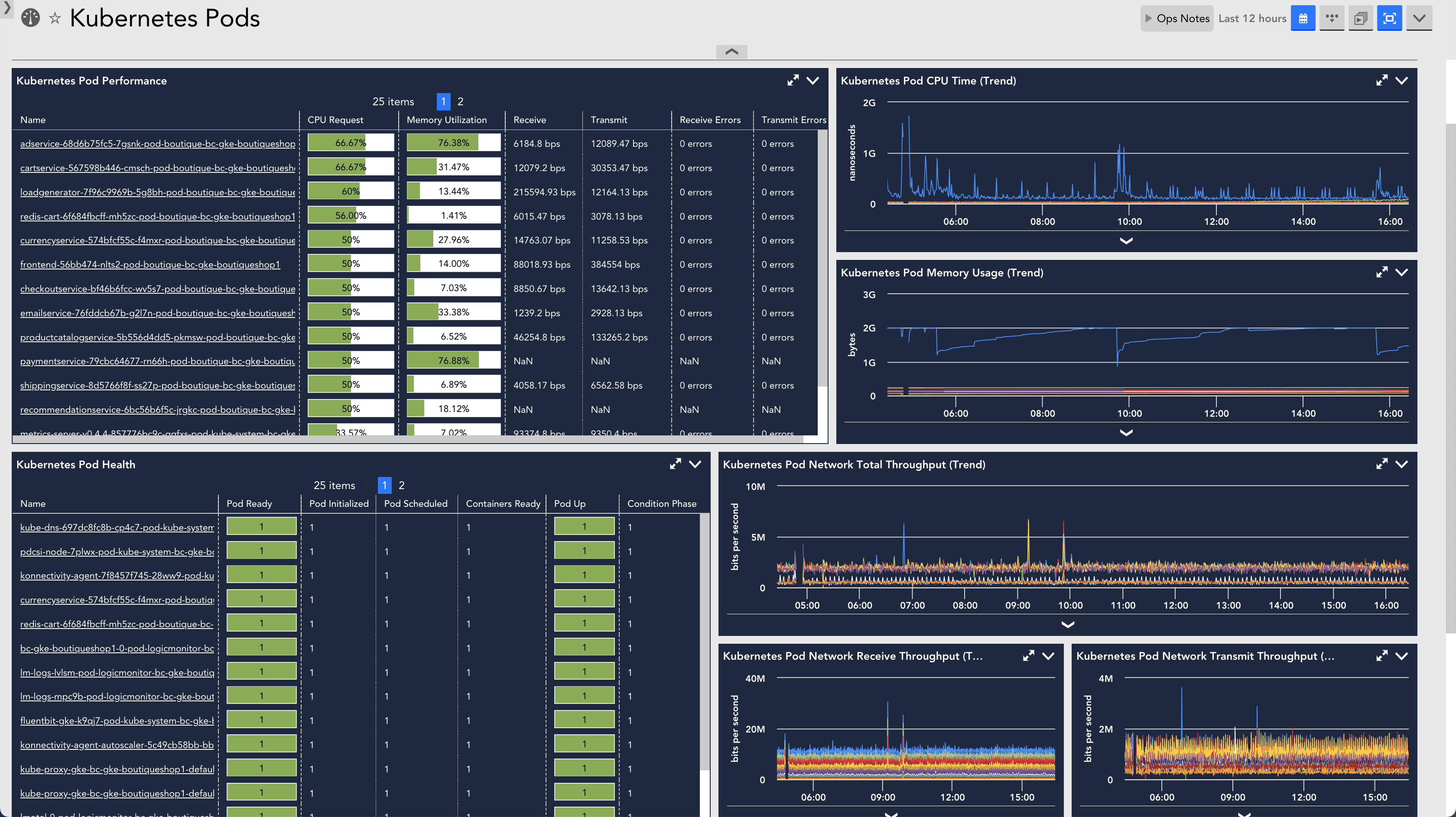The width and height of the screenshot is (1456, 817).
Task: Click Pod Health table vertical scrollbar
Action: click(704, 642)
